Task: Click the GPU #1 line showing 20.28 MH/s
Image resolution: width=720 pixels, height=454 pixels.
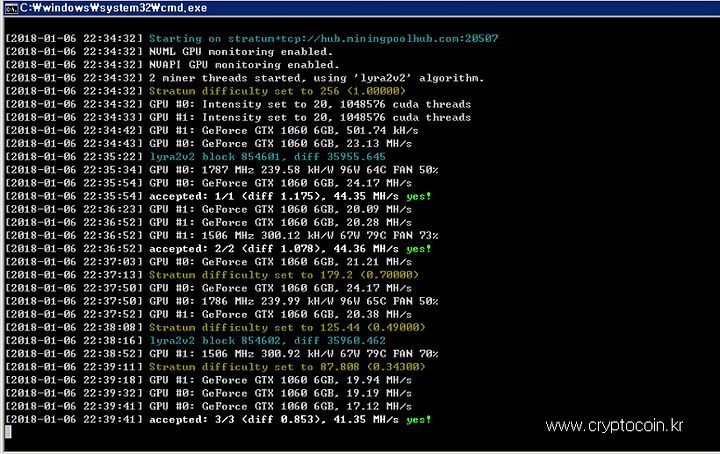Action: click(x=208, y=222)
